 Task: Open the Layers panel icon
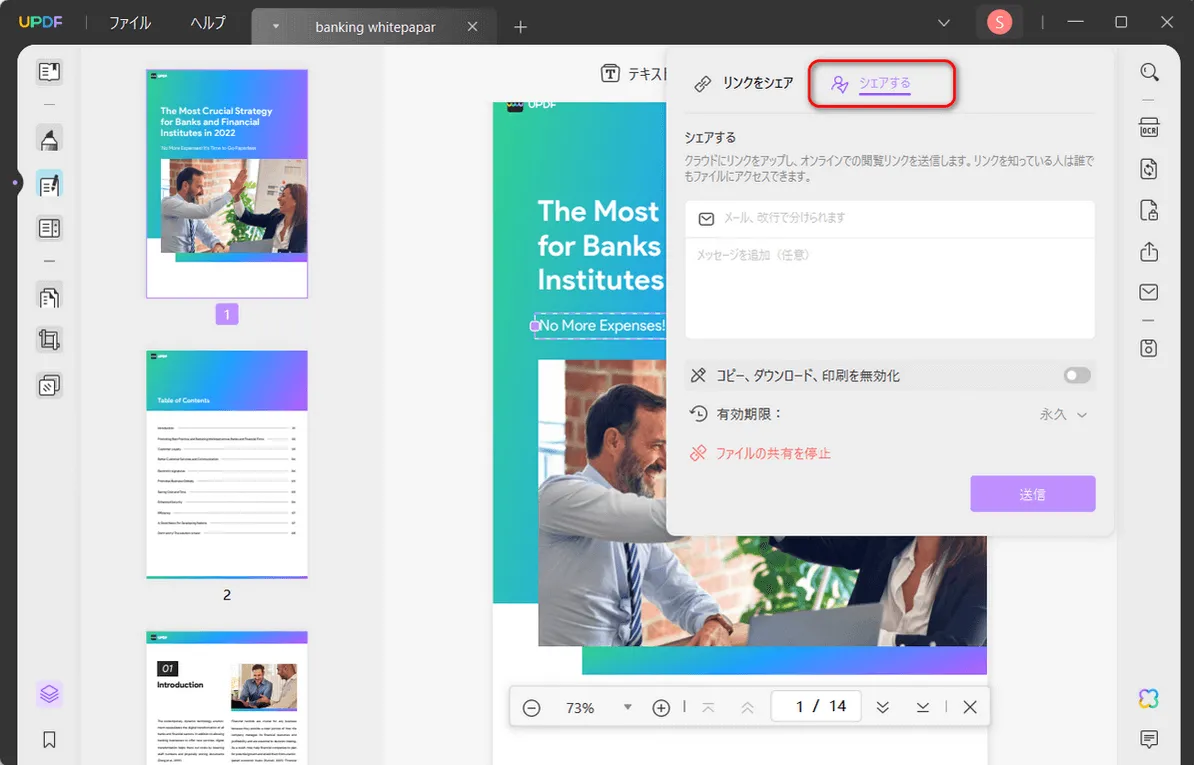pyautogui.click(x=49, y=693)
